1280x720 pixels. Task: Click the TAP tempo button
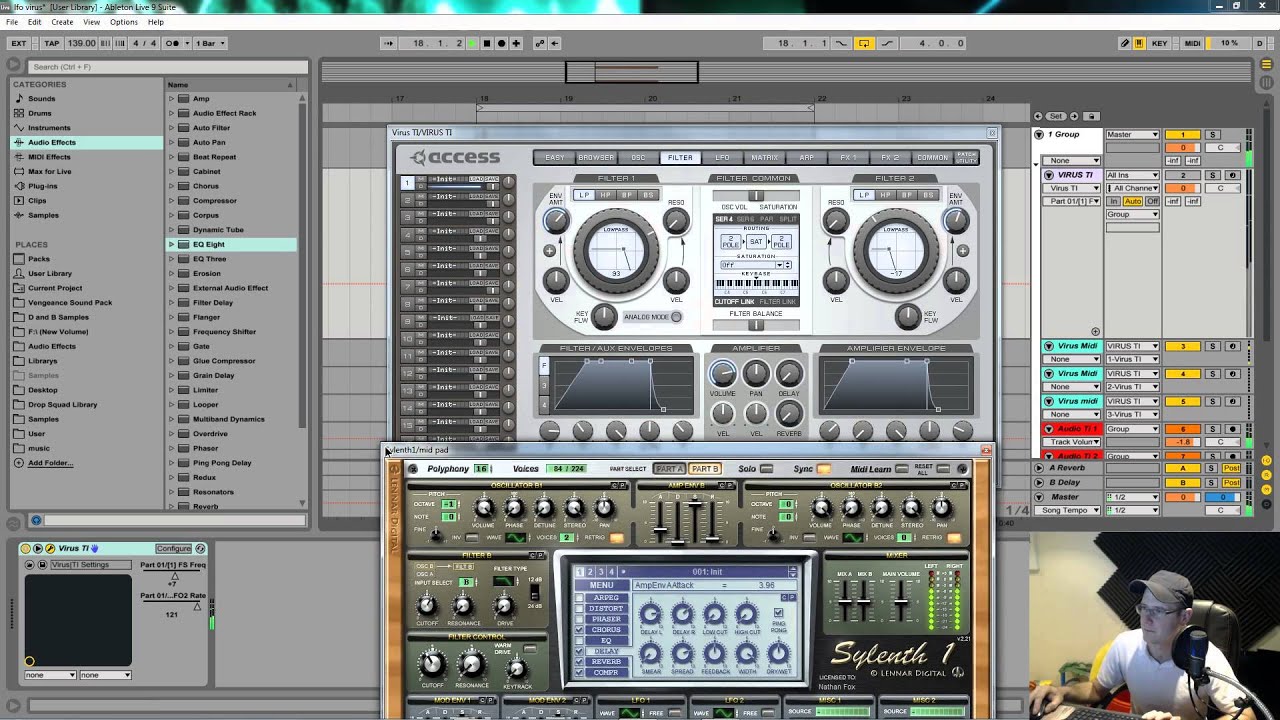tap(52, 43)
